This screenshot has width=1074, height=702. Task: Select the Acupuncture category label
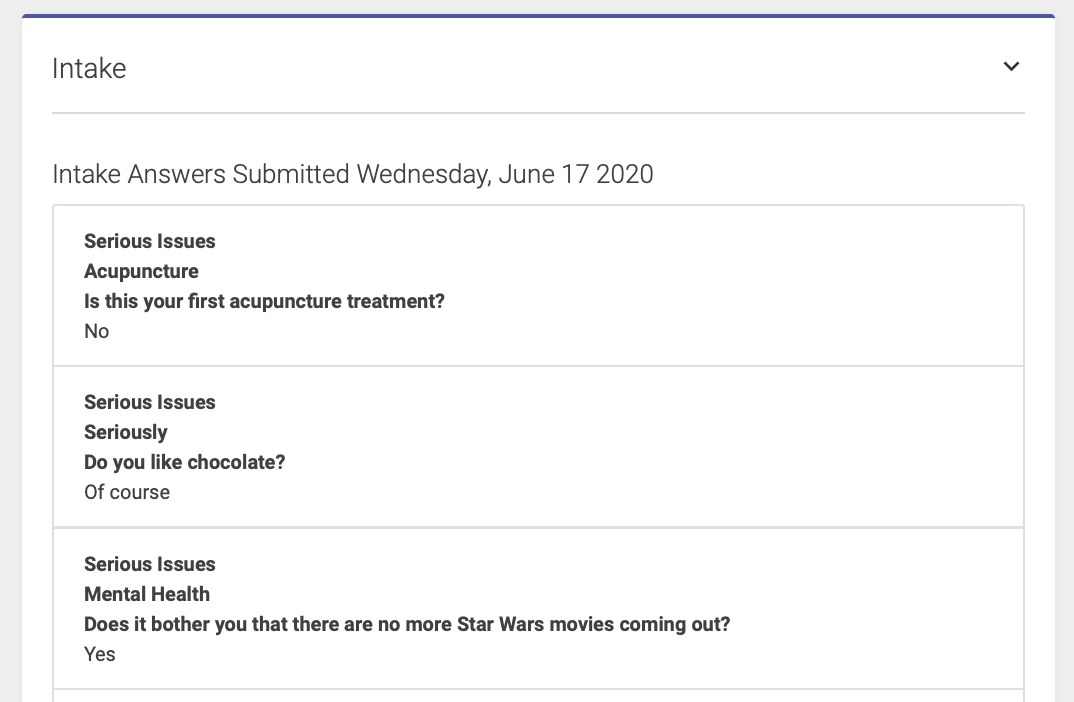[x=141, y=271]
